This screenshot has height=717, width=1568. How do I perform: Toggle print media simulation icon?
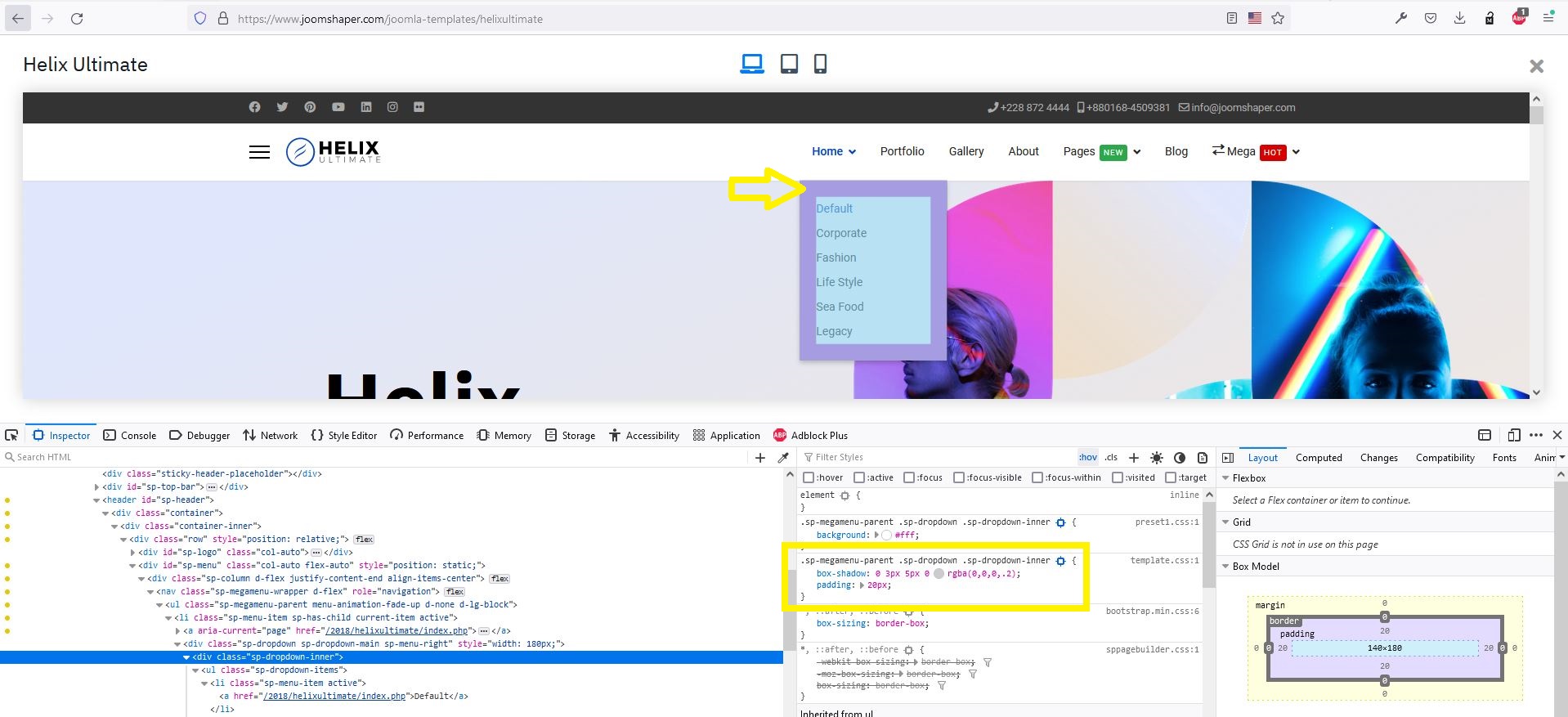[1202, 458]
